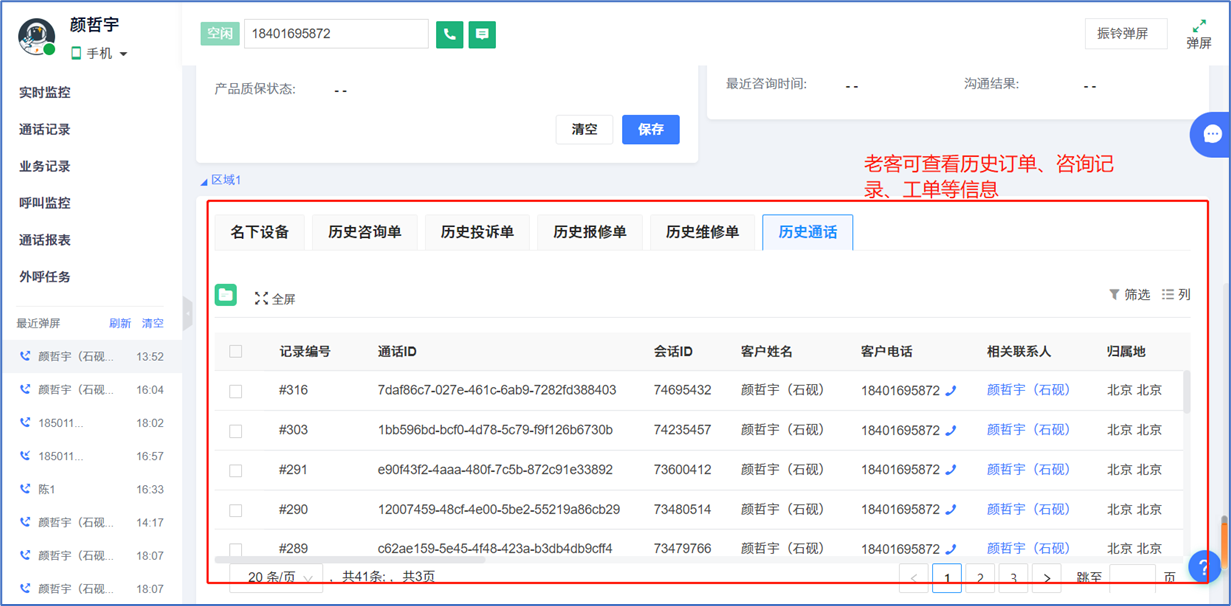Open the filter option above the table
The image size is (1231, 606).
coord(1129,295)
